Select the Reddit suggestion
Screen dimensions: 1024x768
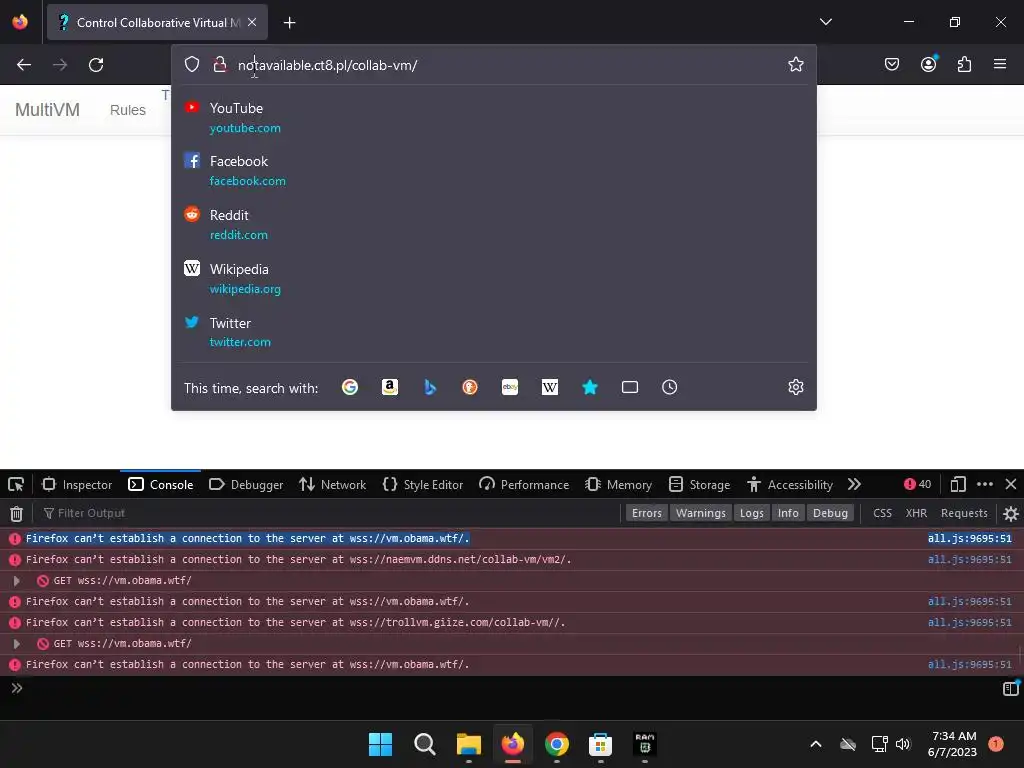(493, 224)
